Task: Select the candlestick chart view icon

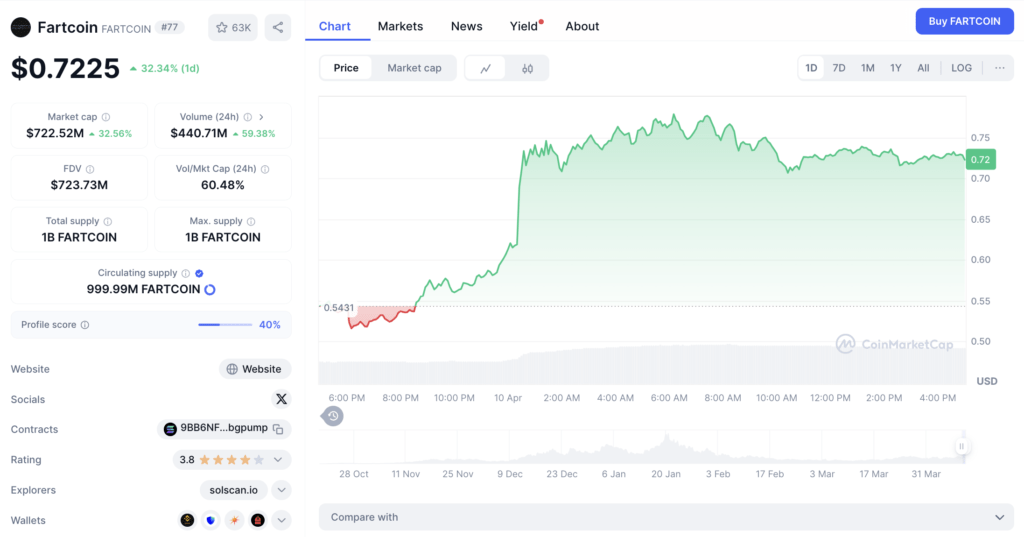Action: [x=528, y=68]
